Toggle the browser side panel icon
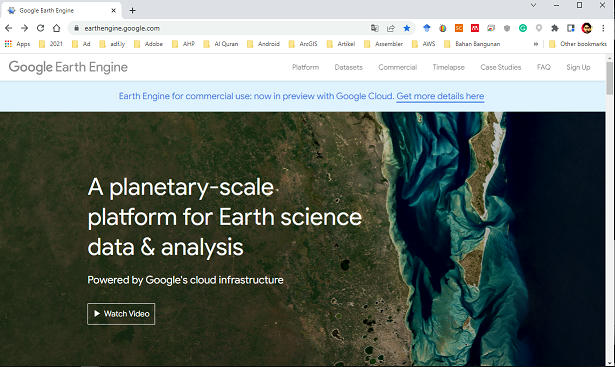Image resolution: width=615 pixels, height=367 pixels. click(571, 28)
